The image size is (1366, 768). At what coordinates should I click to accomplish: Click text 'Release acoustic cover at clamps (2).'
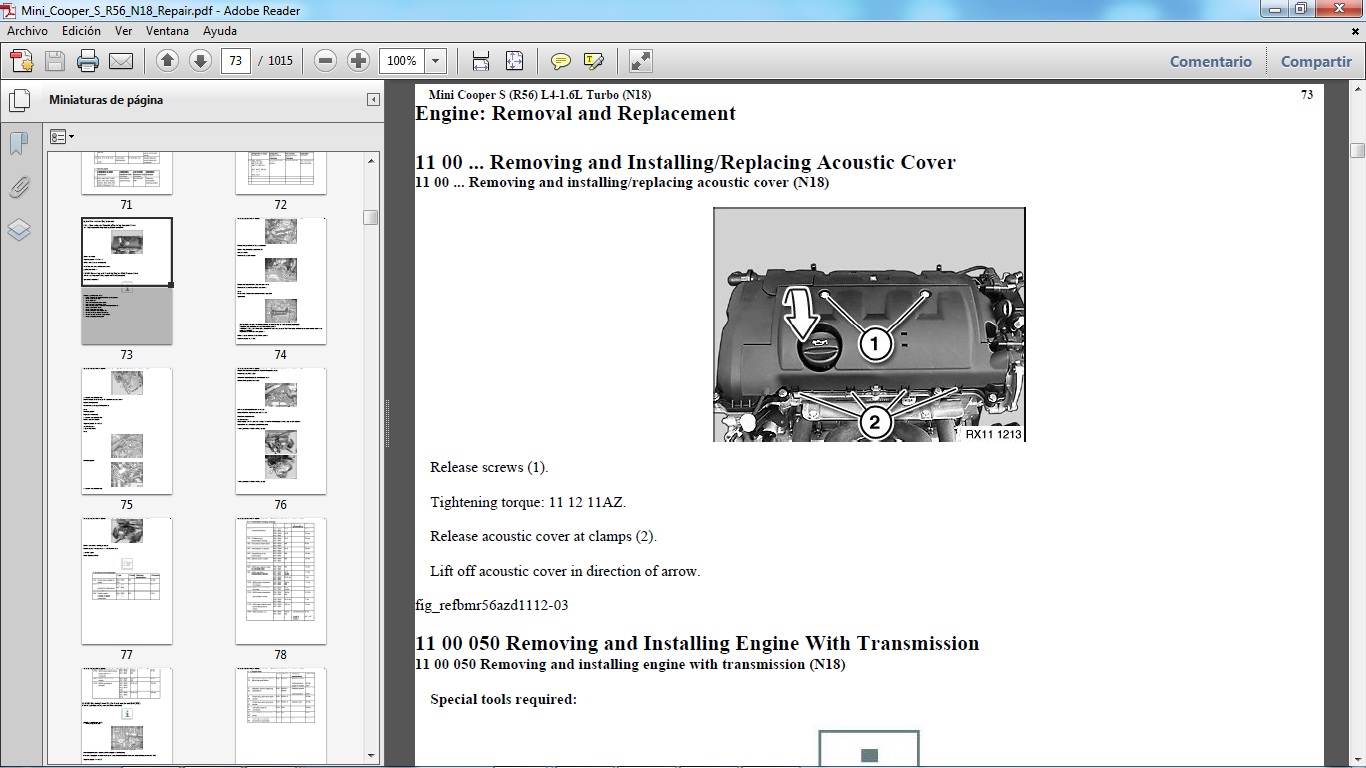(x=543, y=536)
